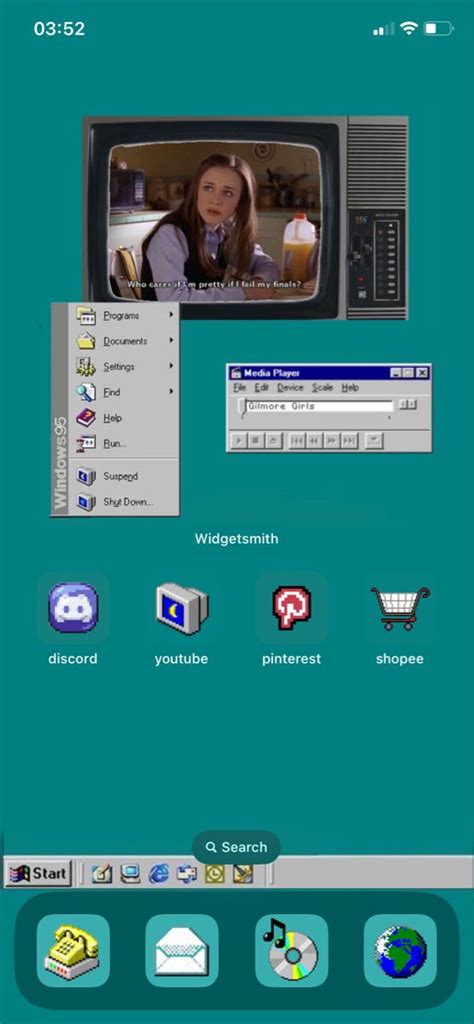Tap the Search pill

(x=236, y=847)
